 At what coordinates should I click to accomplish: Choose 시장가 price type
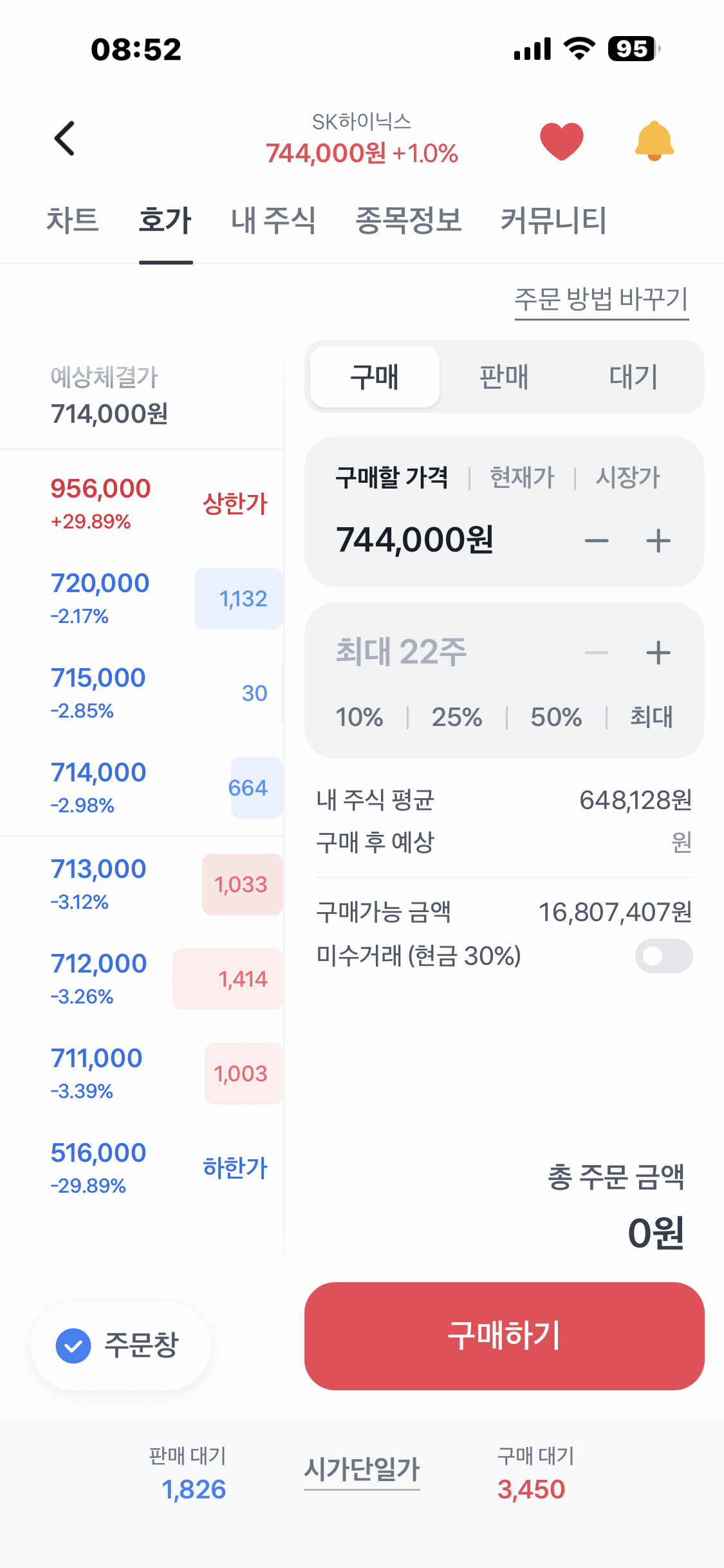(627, 478)
